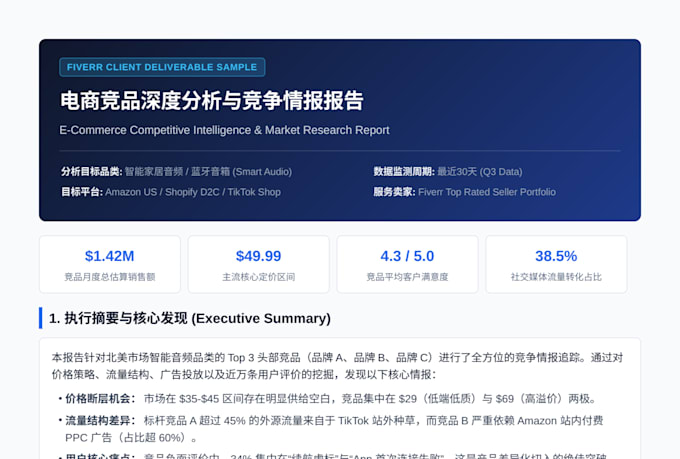Click the 竞品月度总估算销售额 label
This screenshot has height=459, width=680.
110,277
